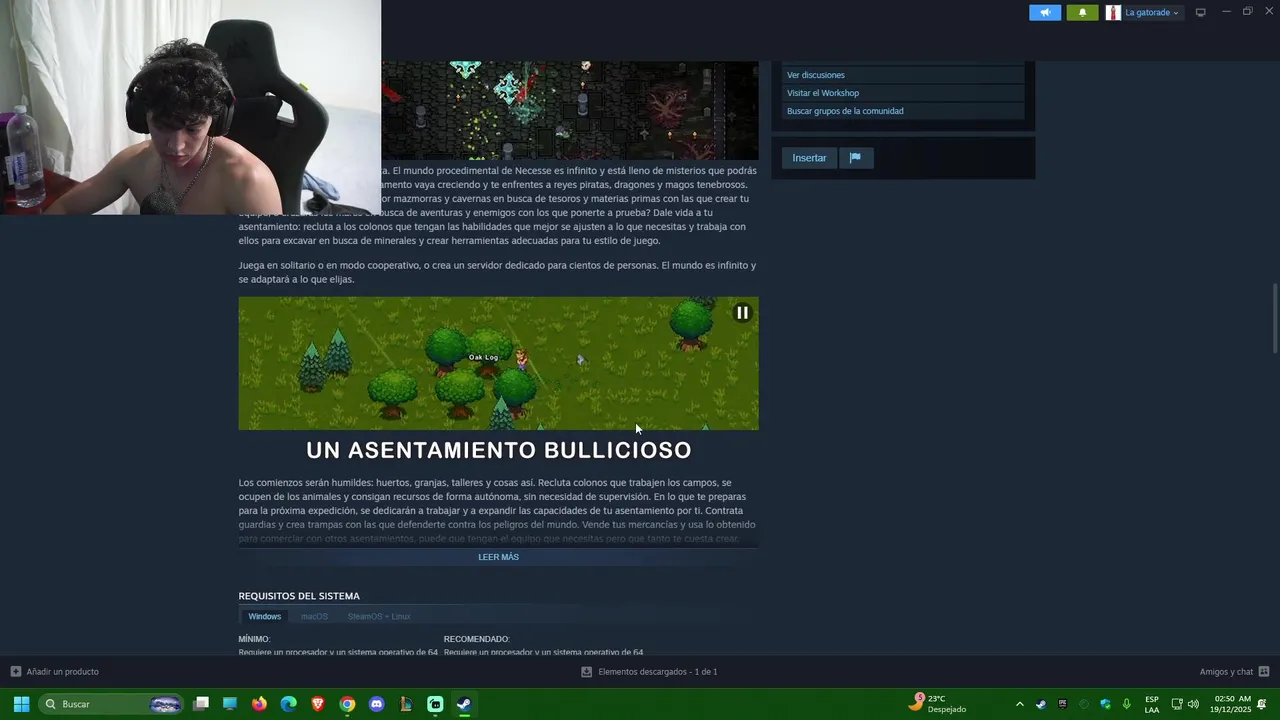1280x720 pixels.
Task: Open the monitor app in taskbar
Action: tap(230, 704)
